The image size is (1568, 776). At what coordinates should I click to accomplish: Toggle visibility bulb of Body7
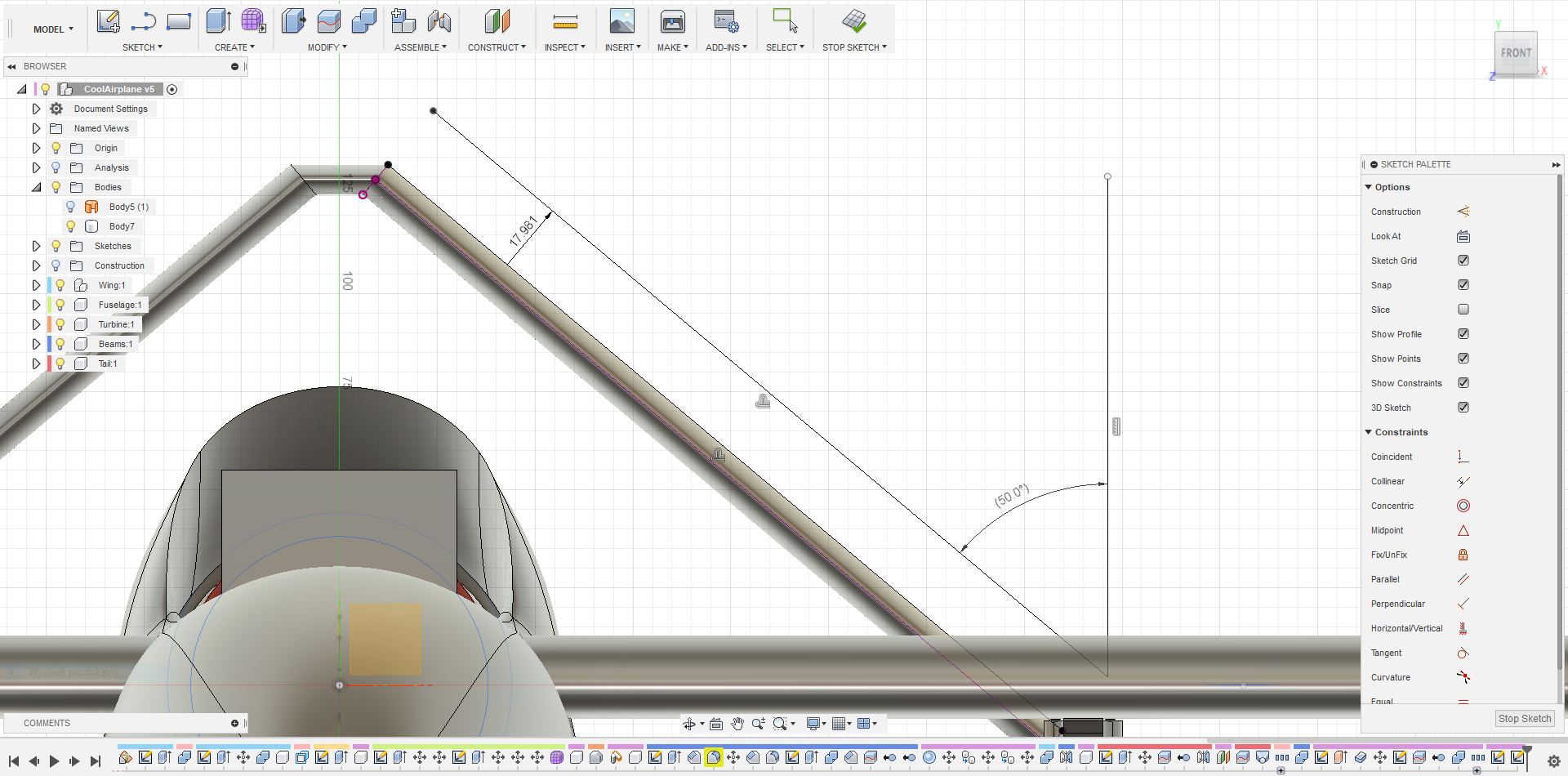[71, 226]
